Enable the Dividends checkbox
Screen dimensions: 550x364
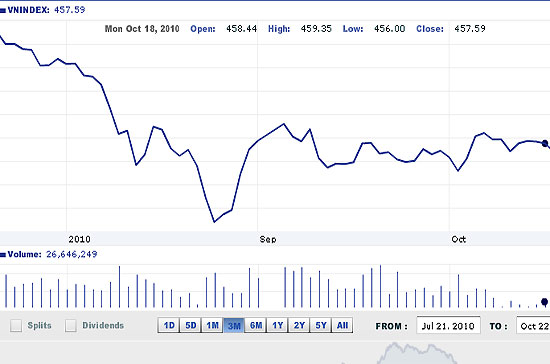[71, 325]
